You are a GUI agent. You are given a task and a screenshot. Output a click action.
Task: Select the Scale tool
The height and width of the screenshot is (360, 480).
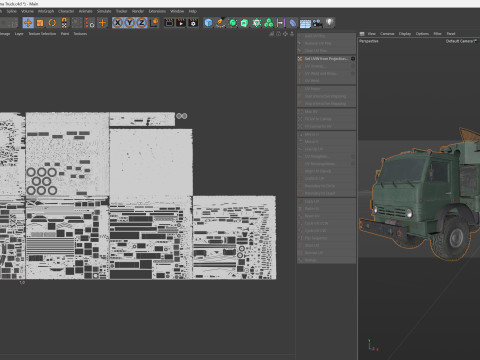pos(40,23)
